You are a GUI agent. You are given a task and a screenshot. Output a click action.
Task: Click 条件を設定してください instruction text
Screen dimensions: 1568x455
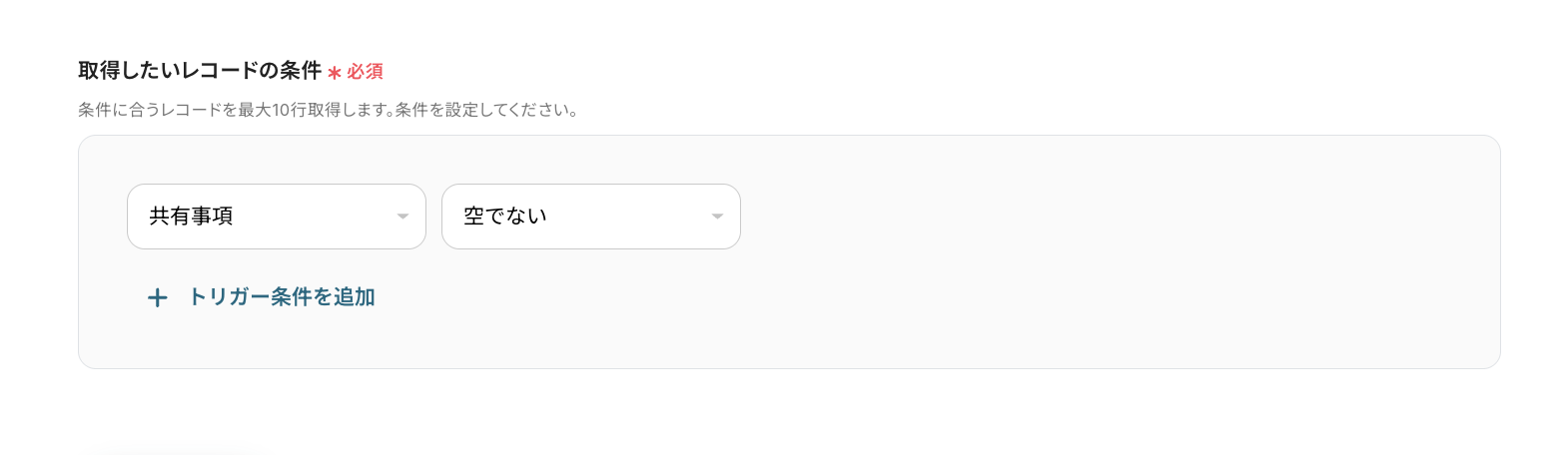[x=486, y=110]
